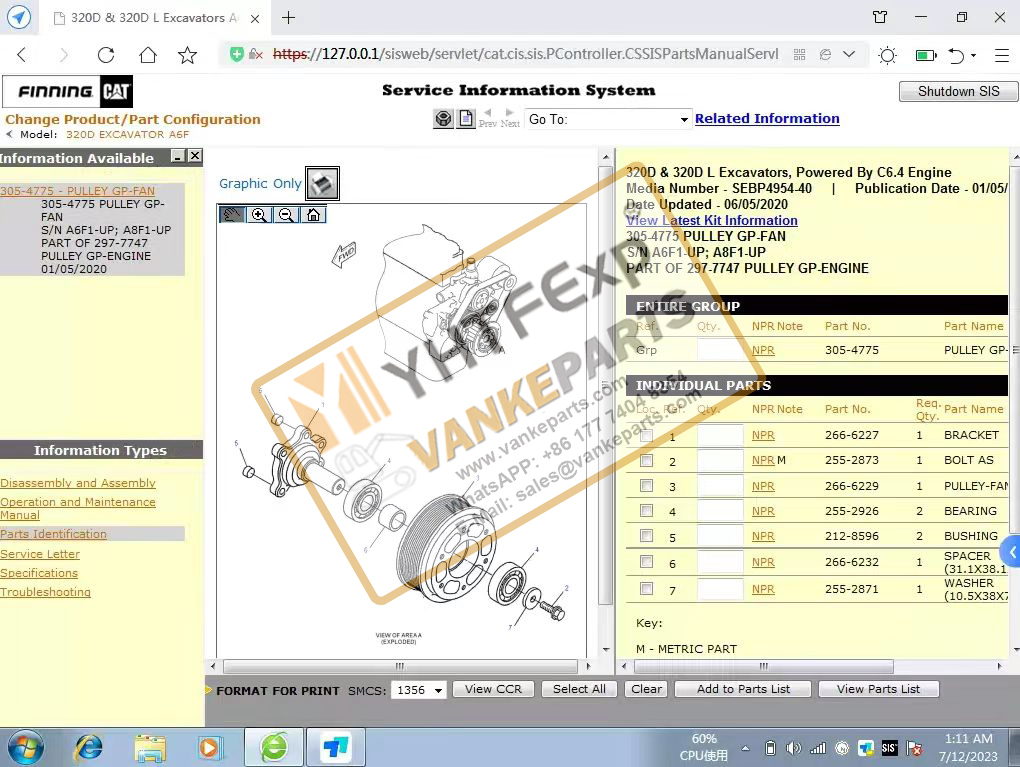Open the QR code icon in address bar
1020x767 pixels.
click(x=799, y=54)
